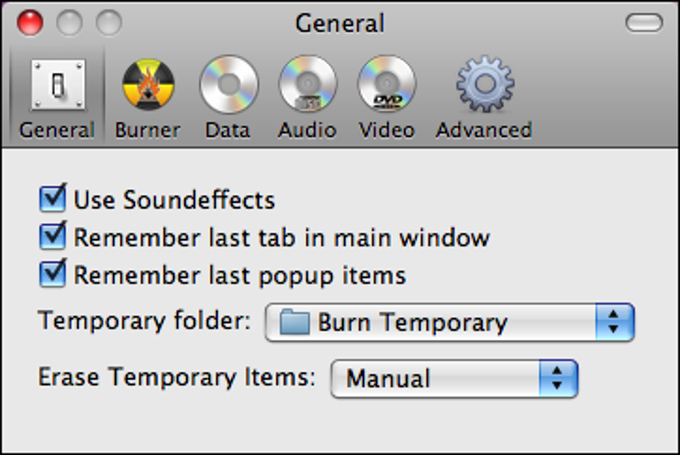Open the General preferences switch icon
Screen dimensions: 680x455
56,85
